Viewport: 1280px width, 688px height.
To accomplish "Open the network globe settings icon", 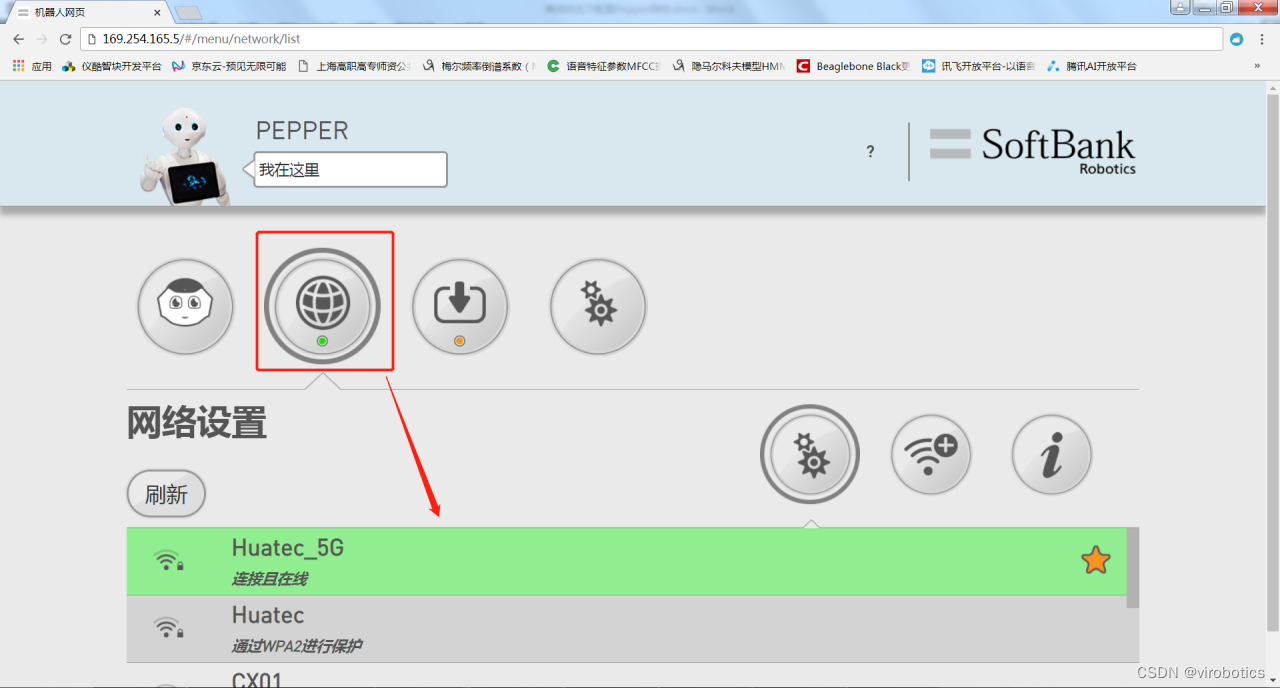I will (323, 306).
